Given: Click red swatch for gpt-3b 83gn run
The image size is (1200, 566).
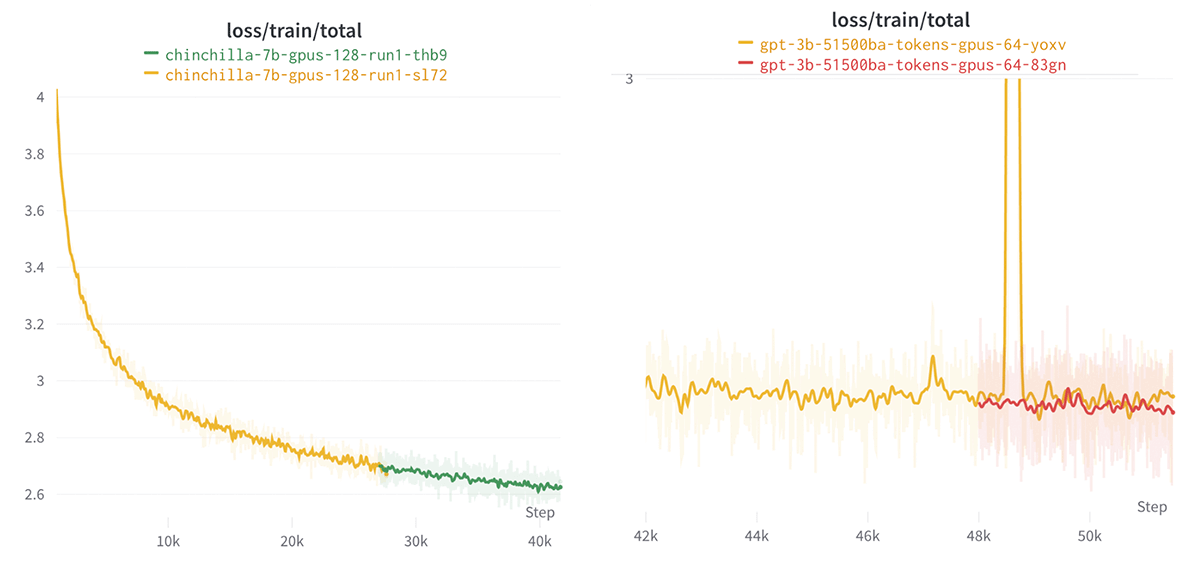Looking at the screenshot, I should click(745, 65).
